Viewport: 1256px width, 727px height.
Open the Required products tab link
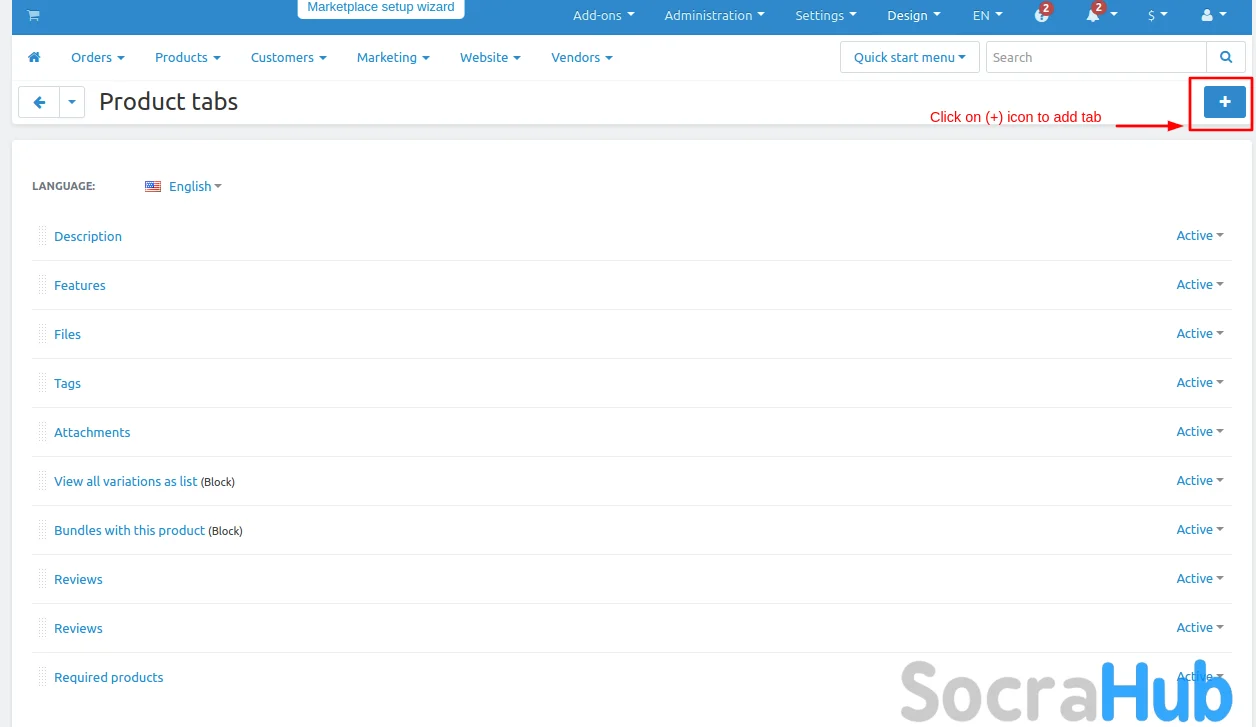click(108, 678)
